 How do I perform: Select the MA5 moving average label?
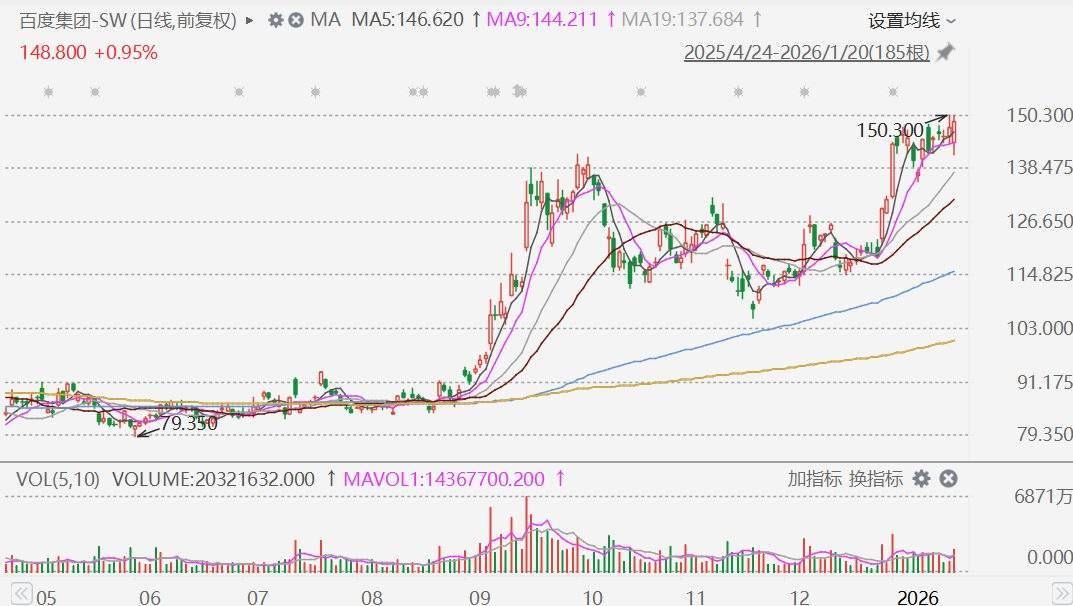(x=407, y=20)
